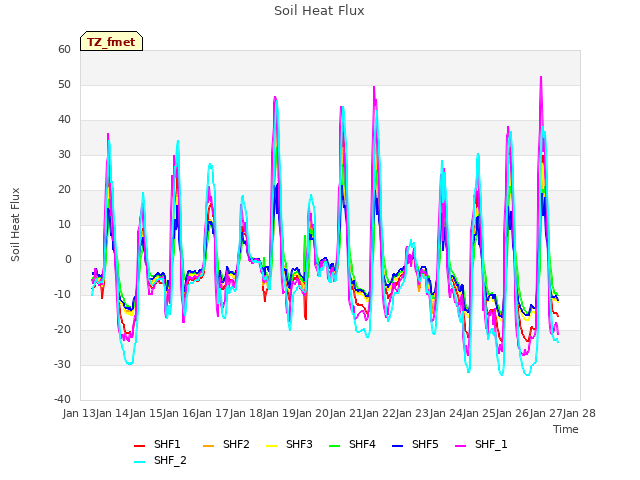Click the -40 y-axis tick label
Screen dimensions: 640x480
[x=62, y=399]
